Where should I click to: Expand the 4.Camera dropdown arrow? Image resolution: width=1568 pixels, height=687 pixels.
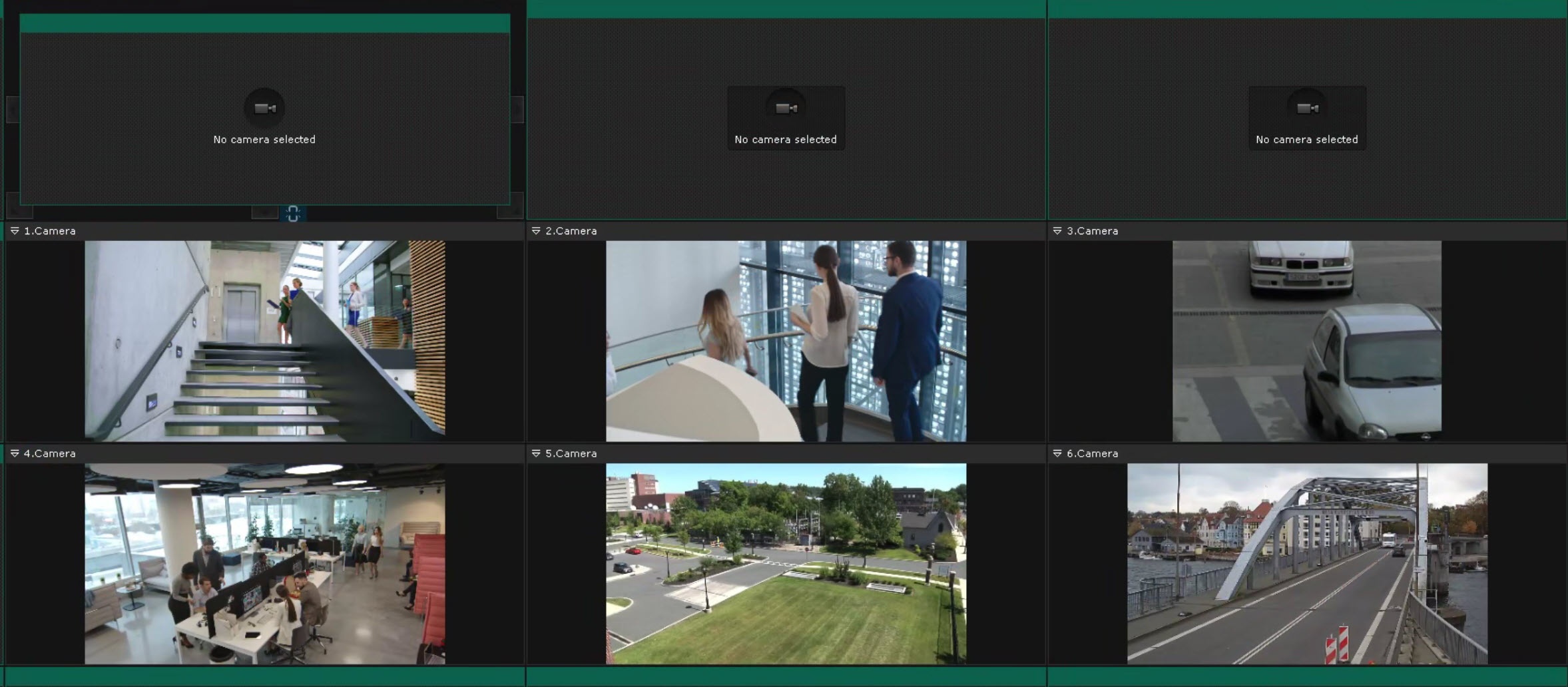tap(15, 453)
